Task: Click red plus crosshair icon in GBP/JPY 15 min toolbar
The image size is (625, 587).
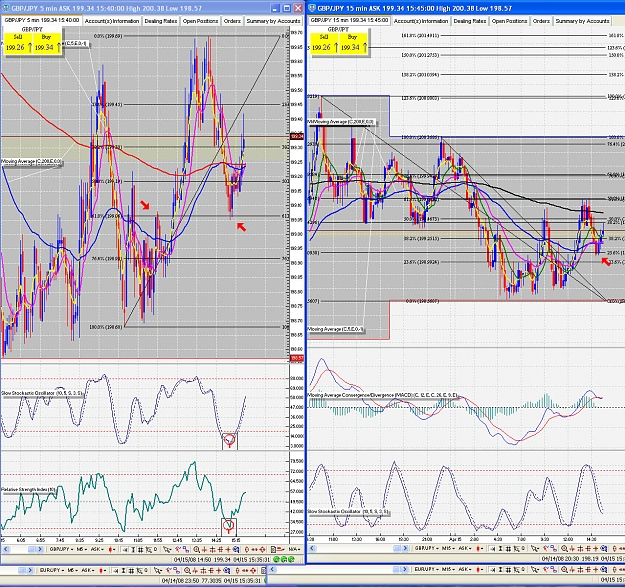Action: pos(596,549)
